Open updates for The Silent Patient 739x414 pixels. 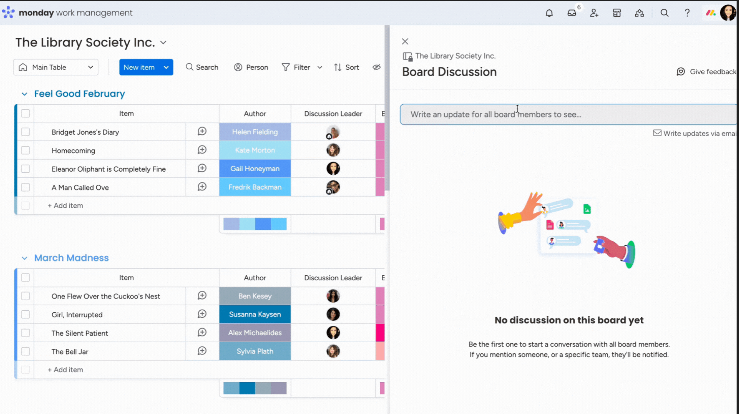coord(202,332)
